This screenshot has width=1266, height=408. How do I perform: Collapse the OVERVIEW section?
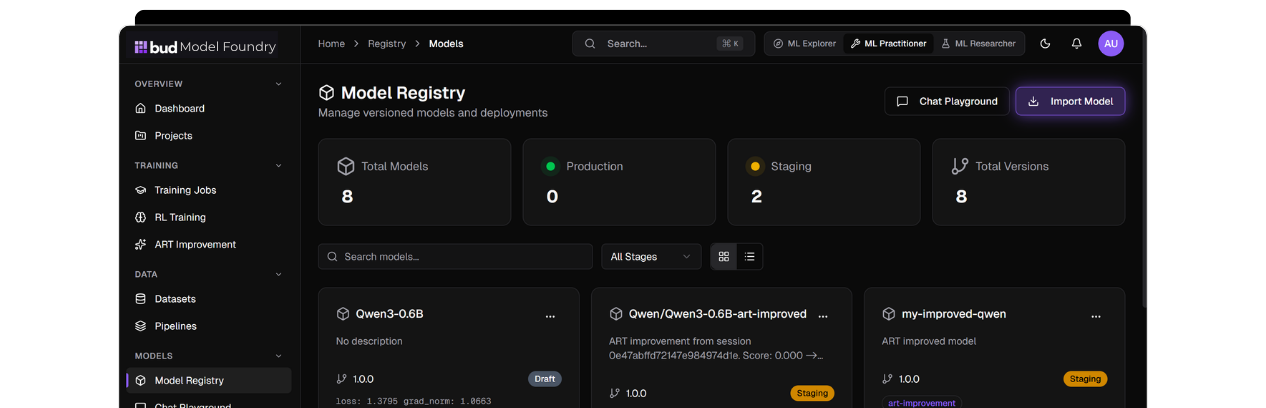tap(279, 84)
